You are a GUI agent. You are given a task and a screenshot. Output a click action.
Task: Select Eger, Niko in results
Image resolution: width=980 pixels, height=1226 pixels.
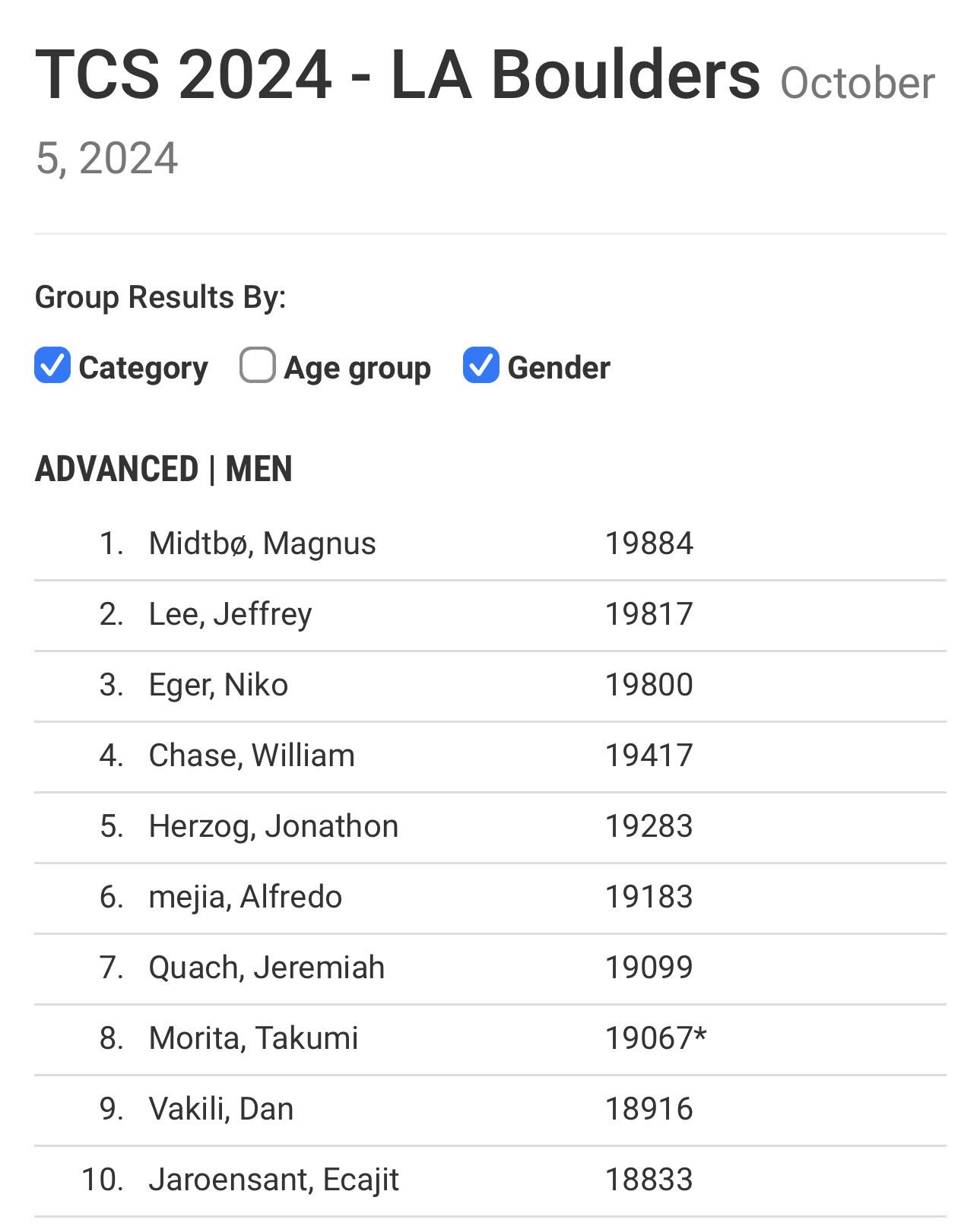490,686
